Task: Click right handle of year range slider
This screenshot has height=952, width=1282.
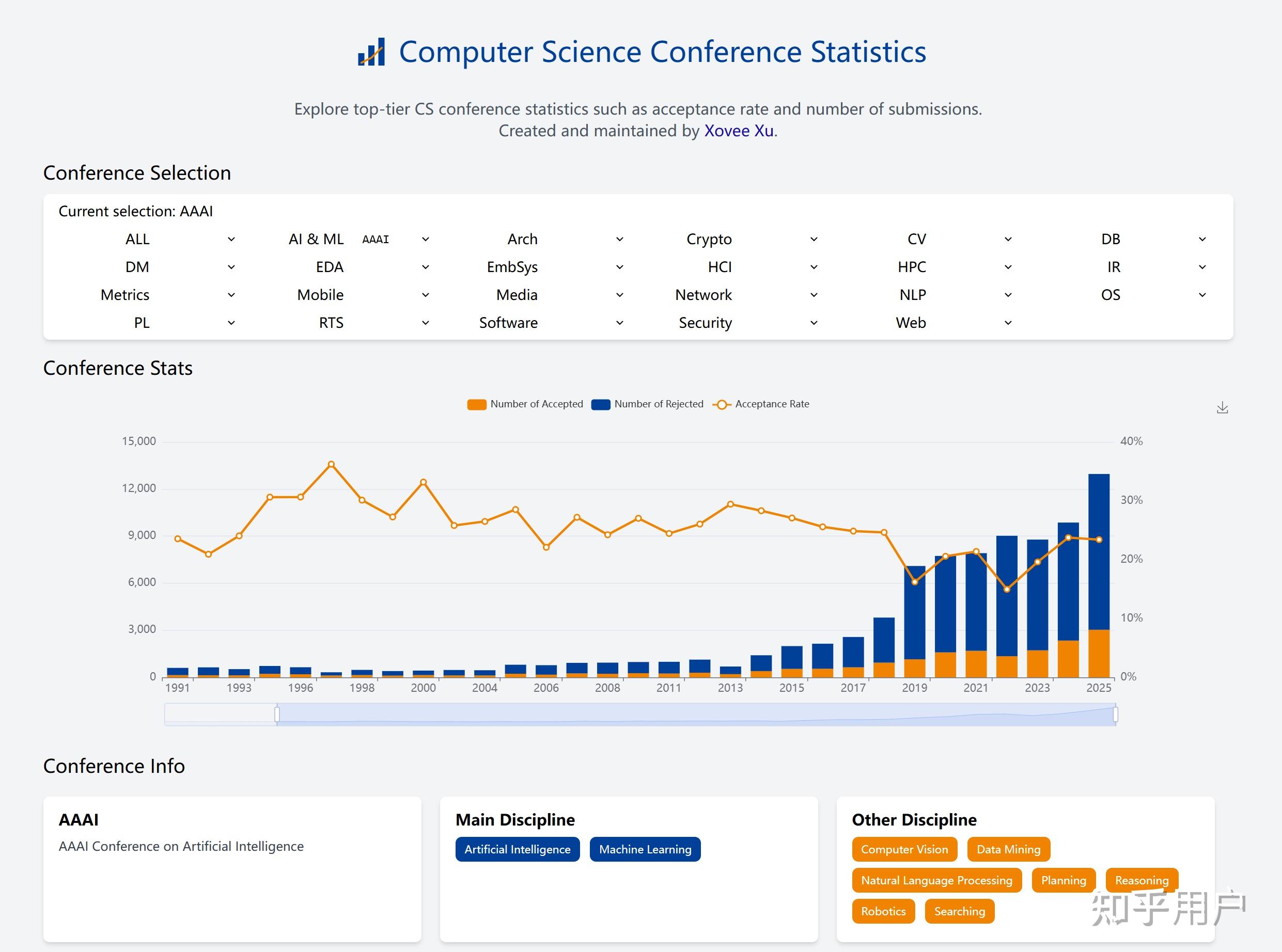Action: 1115,715
